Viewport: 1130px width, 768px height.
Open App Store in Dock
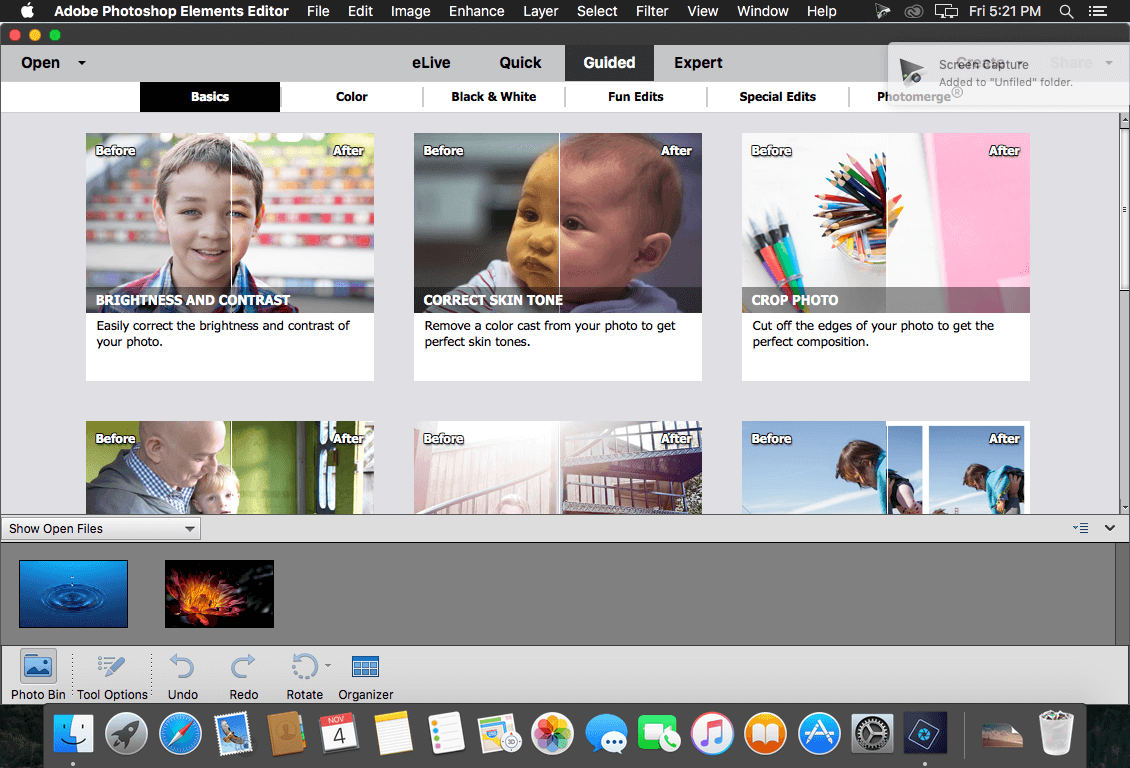pos(819,734)
